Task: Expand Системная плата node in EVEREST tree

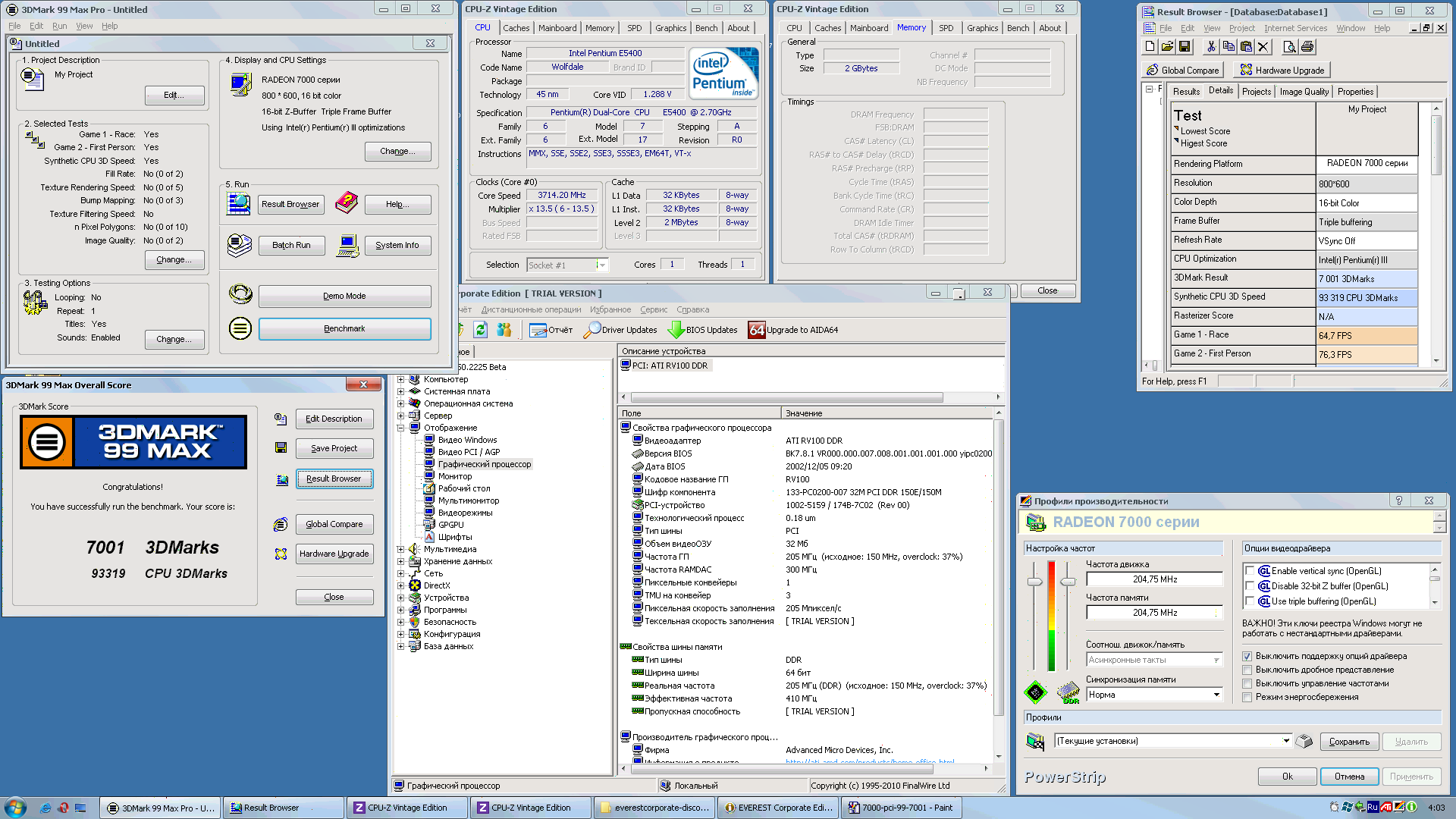Action: pyautogui.click(x=401, y=391)
